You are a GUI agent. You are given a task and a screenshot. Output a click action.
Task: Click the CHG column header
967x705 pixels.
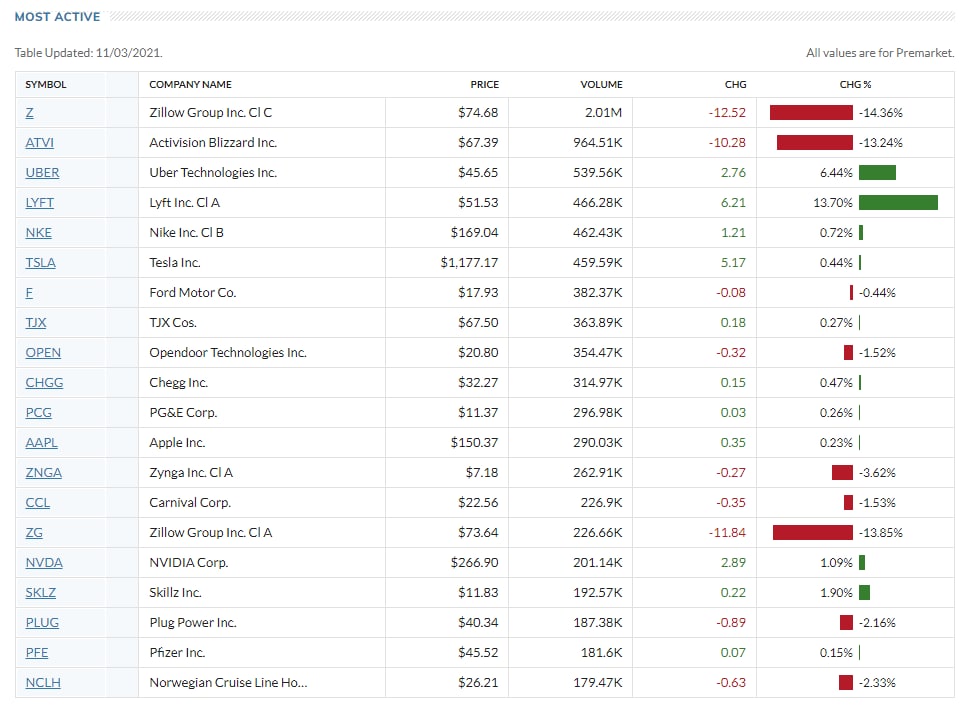click(736, 85)
